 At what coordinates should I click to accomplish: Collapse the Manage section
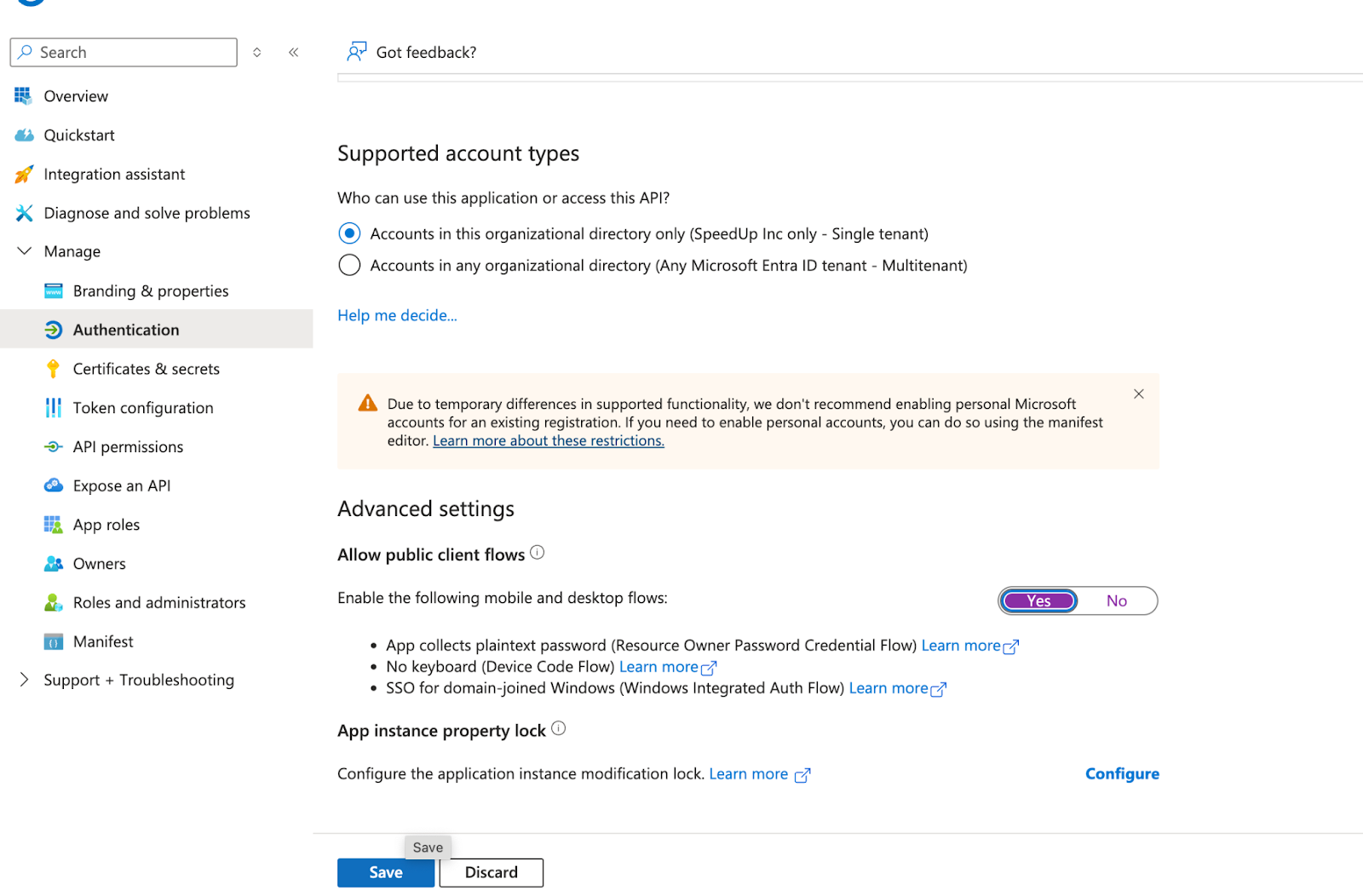[25, 251]
